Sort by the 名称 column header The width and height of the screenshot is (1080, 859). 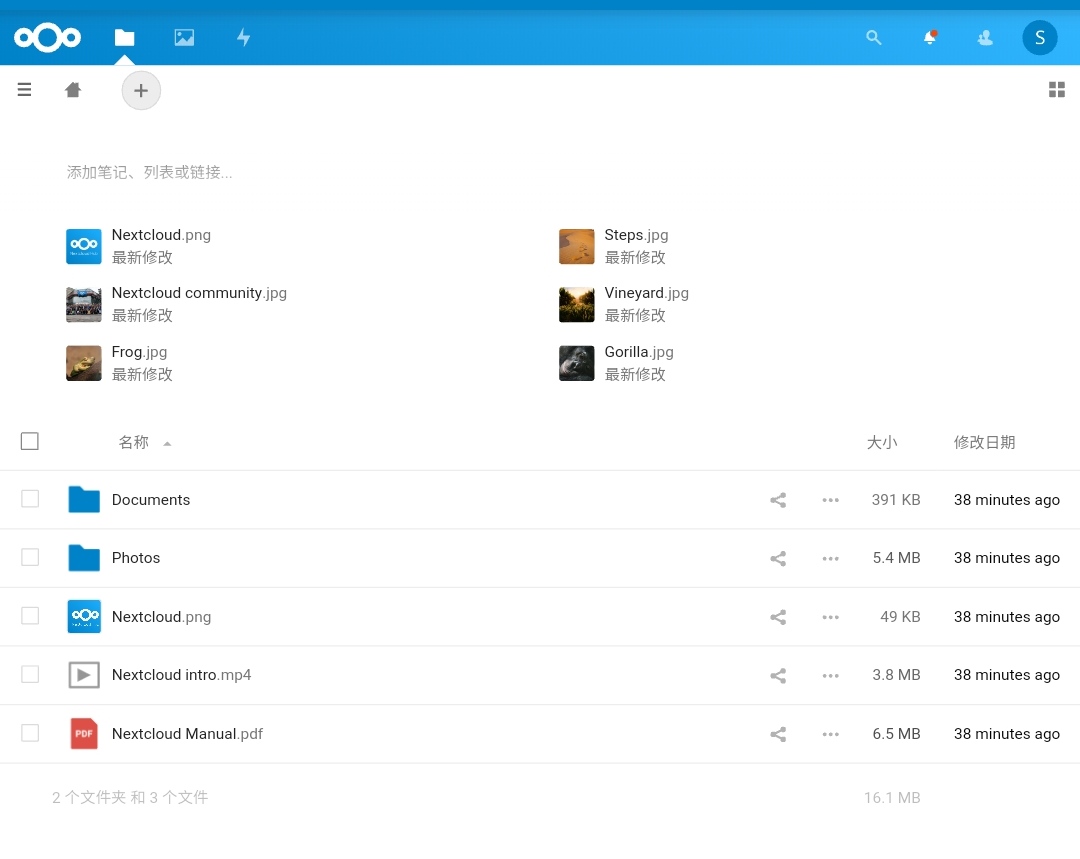(x=134, y=442)
